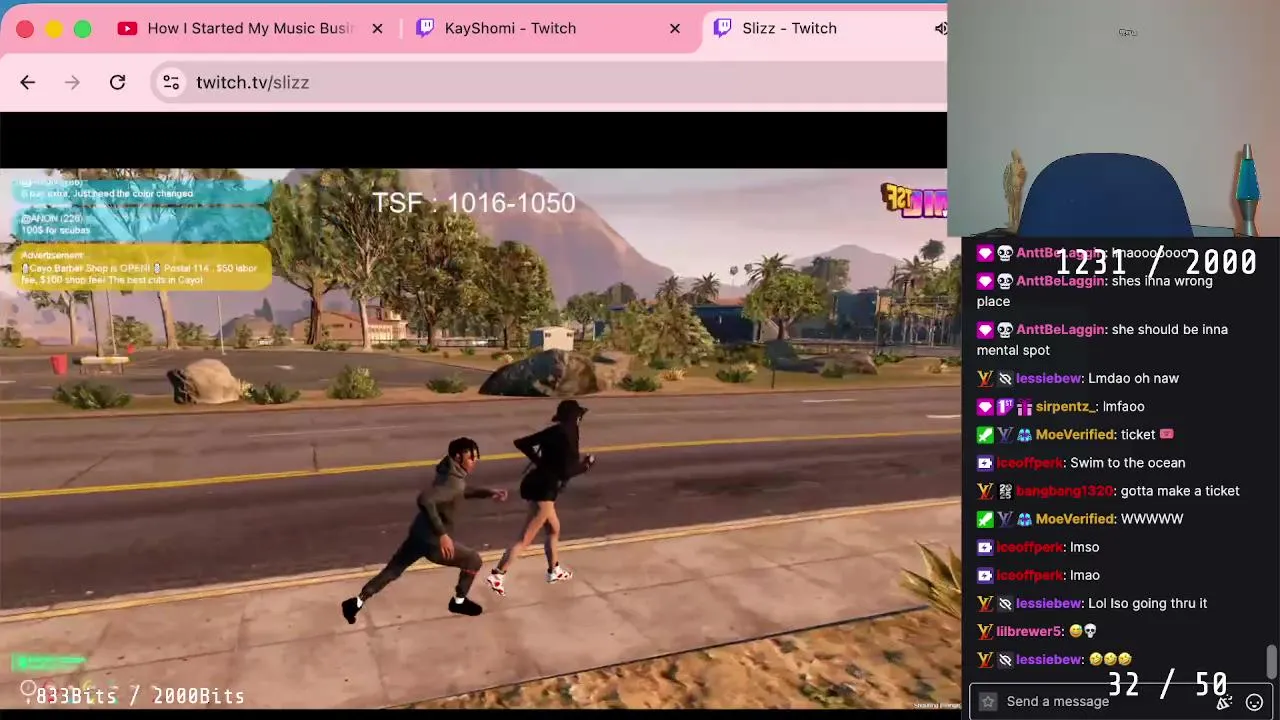Viewport: 1280px width, 720px height.
Task: Click no-video badge beside 'Lol Iso going thru it'
Action: (x=1005, y=603)
